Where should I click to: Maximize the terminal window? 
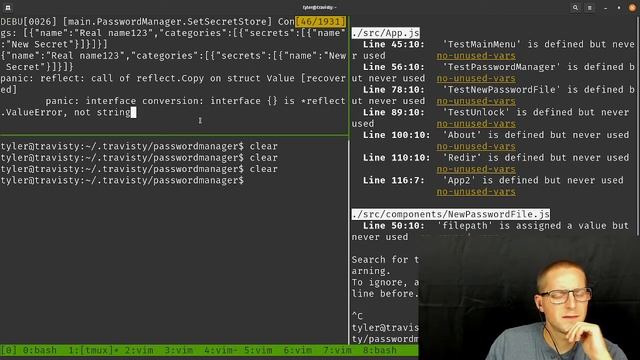point(619,8)
